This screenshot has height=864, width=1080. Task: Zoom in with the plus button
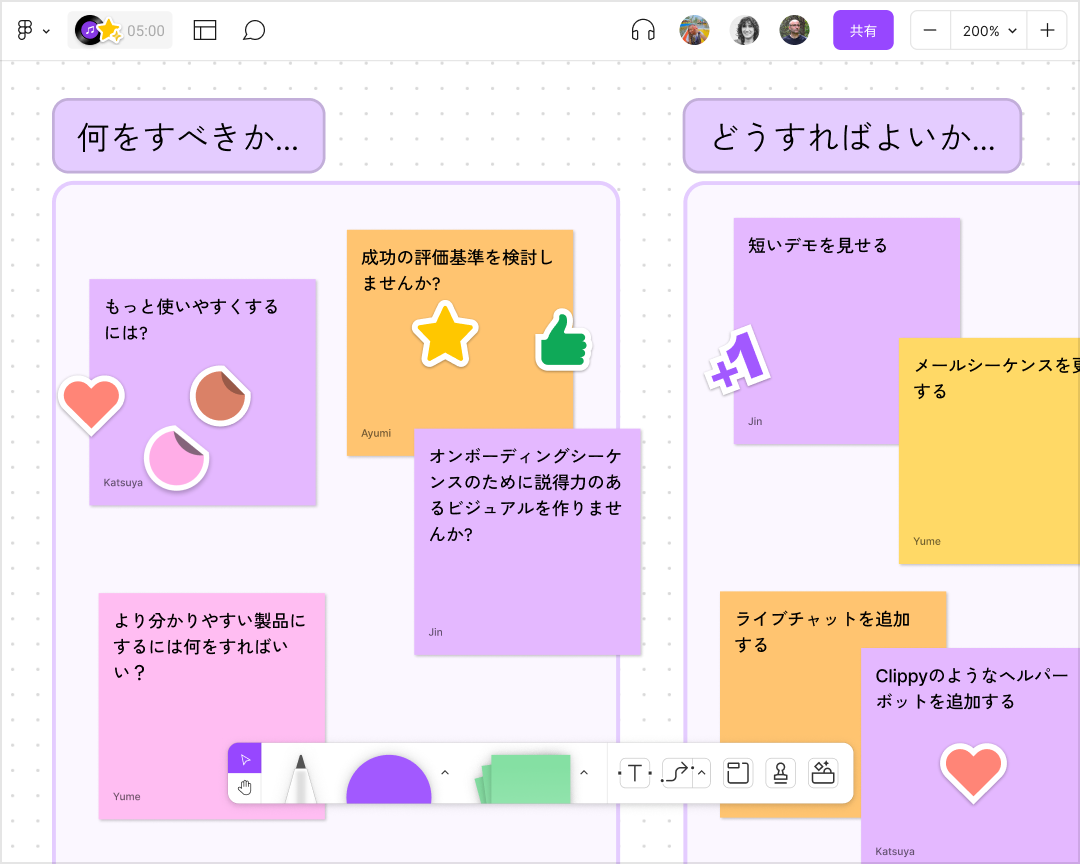tap(1046, 30)
